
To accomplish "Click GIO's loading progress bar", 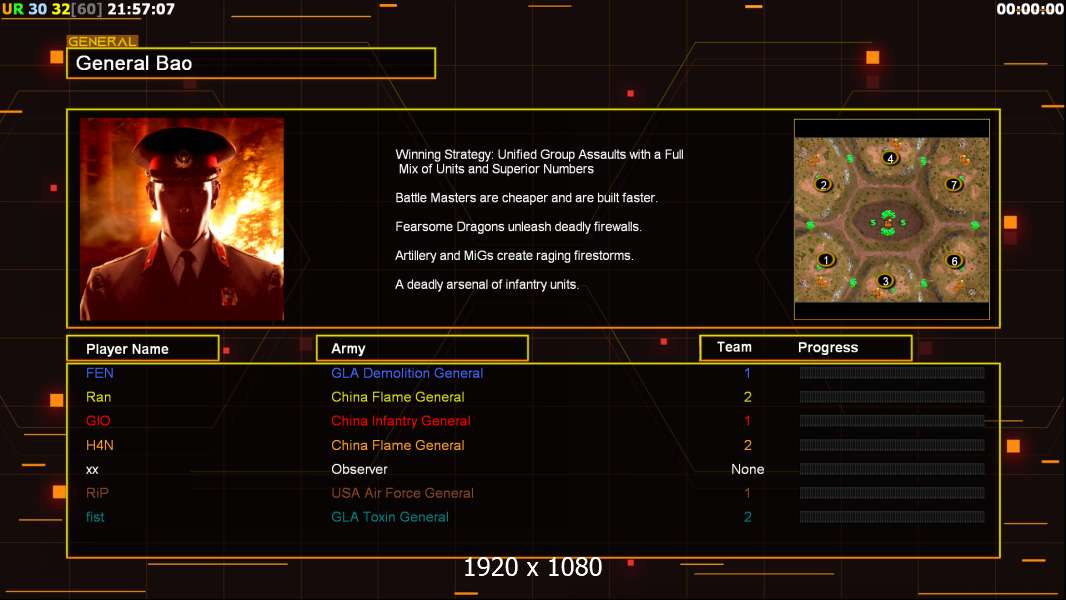I will [x=892, y=420].
